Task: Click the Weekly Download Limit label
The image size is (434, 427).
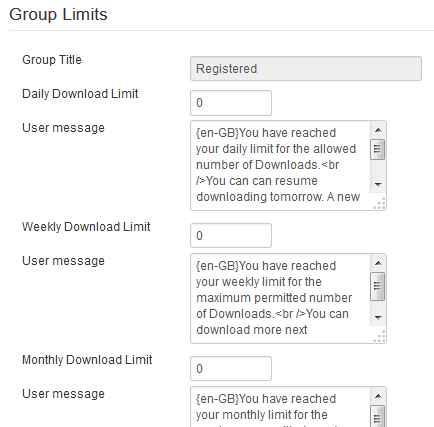Action: click(86, 227)
